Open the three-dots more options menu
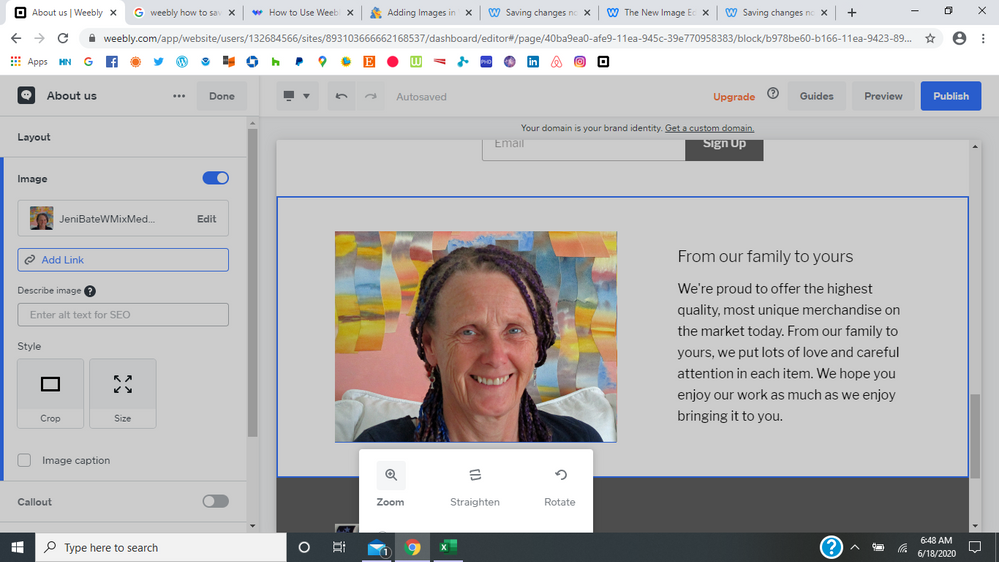The height and width of the screenshot is (562, 999). 179,96
